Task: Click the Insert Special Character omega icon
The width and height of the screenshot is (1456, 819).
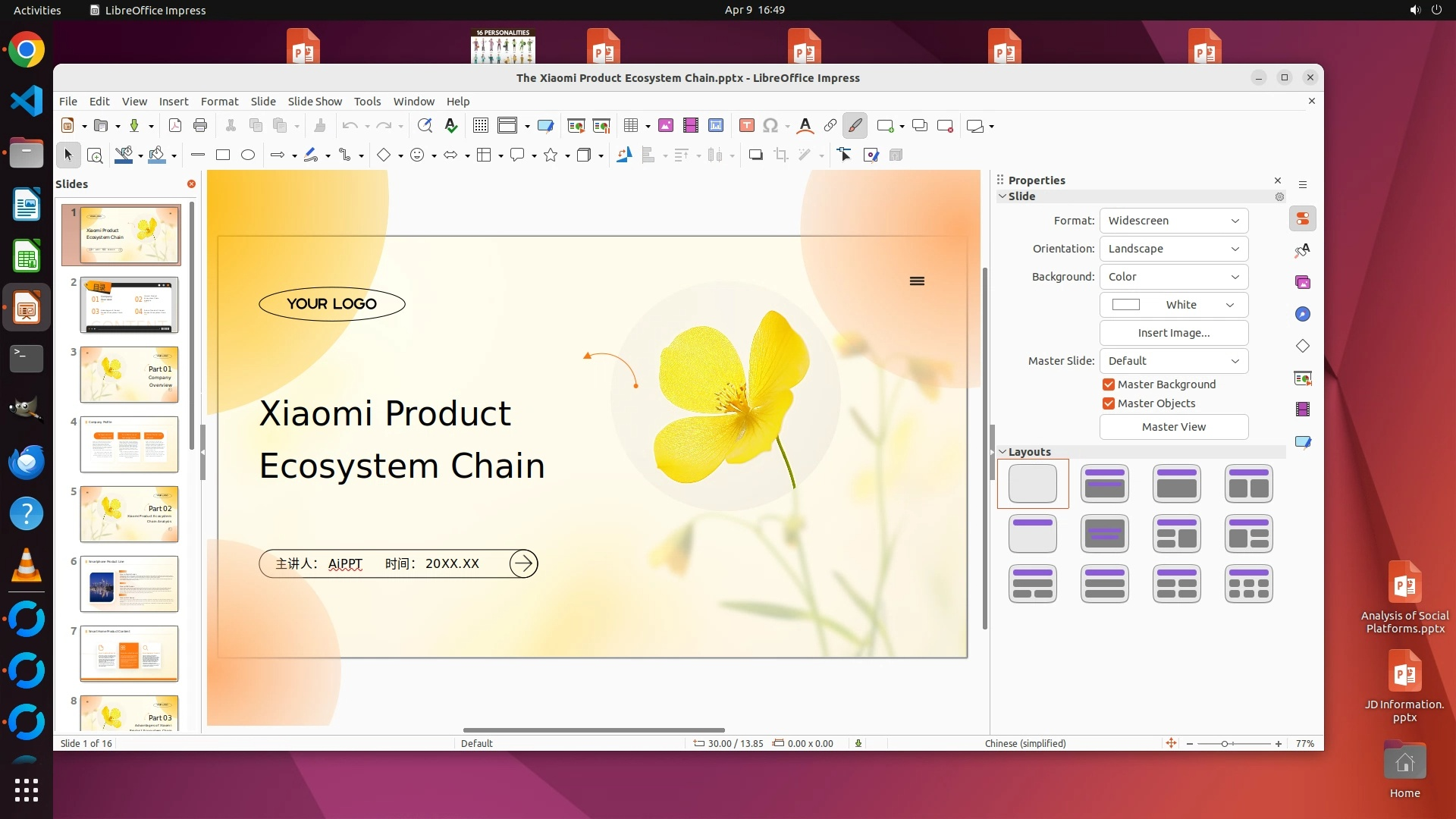Action: click(770, 126)
